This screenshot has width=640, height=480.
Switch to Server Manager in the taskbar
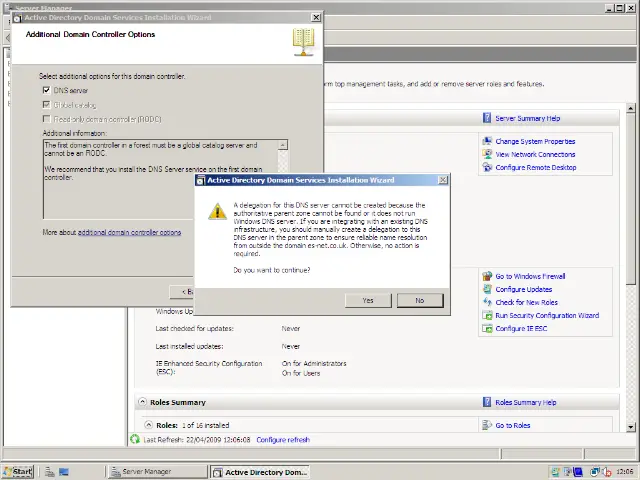158,472
